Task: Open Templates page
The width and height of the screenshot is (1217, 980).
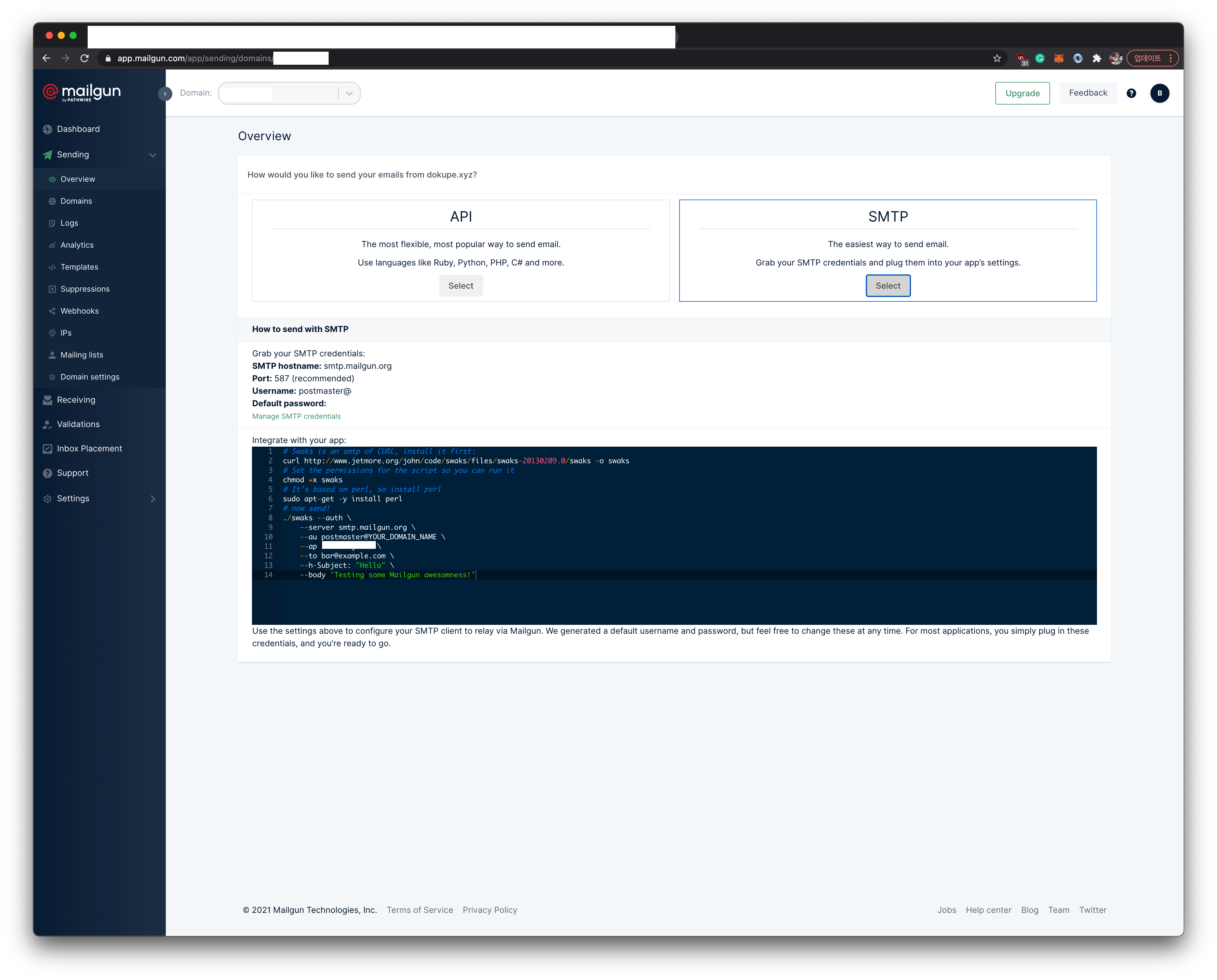Action: click(80, 267)
